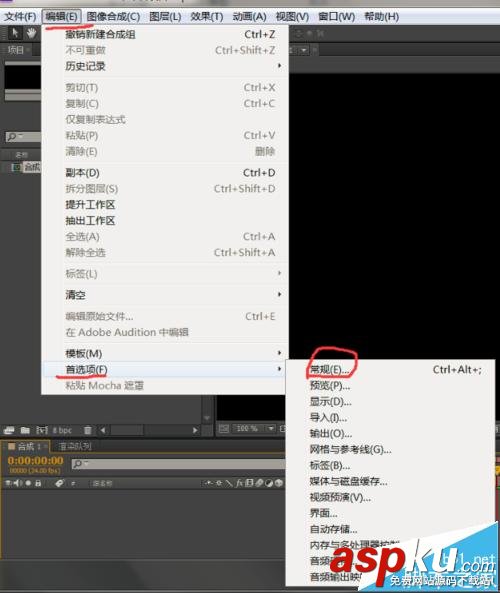The width and height of the screenshot is (500, 593).
Task: Expand the 历史记录 submenu
Action: point(166,66)
